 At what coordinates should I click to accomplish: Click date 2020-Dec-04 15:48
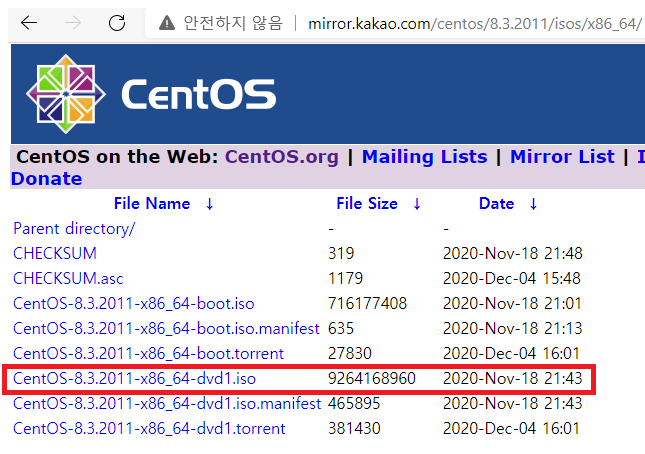tap(512, 278)
